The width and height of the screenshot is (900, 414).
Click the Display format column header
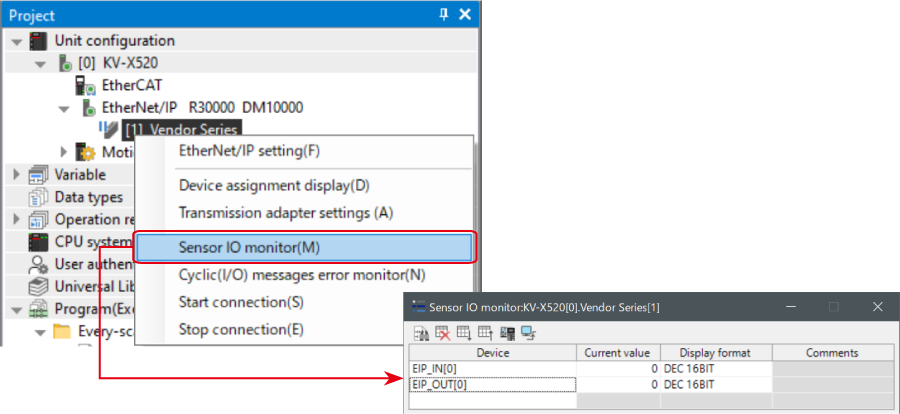click(x=715, y=353)
